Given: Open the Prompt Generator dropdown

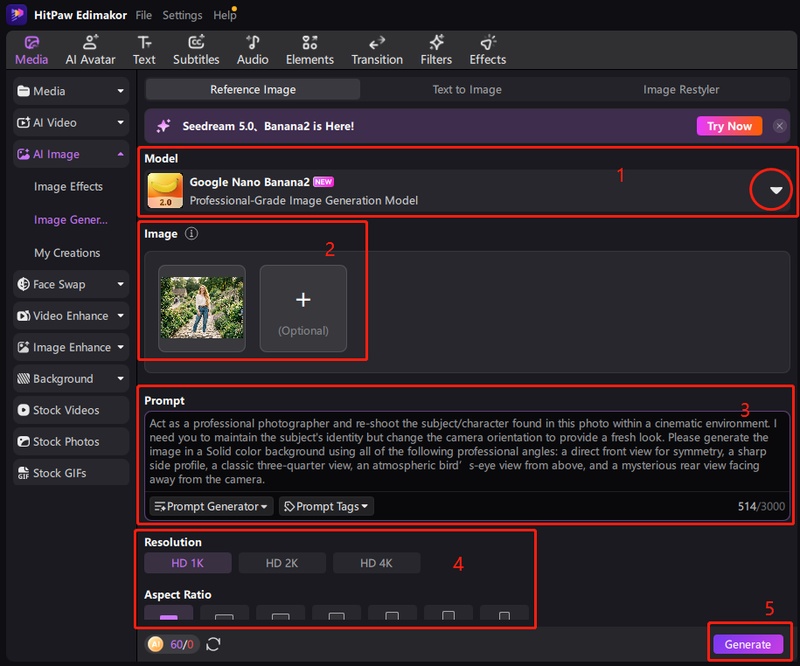Looking at the screenshot, I should coord(211,507).
